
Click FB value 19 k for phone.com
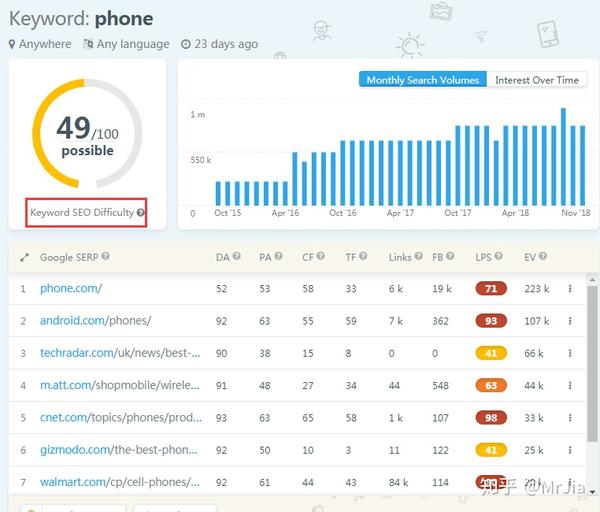442,289
